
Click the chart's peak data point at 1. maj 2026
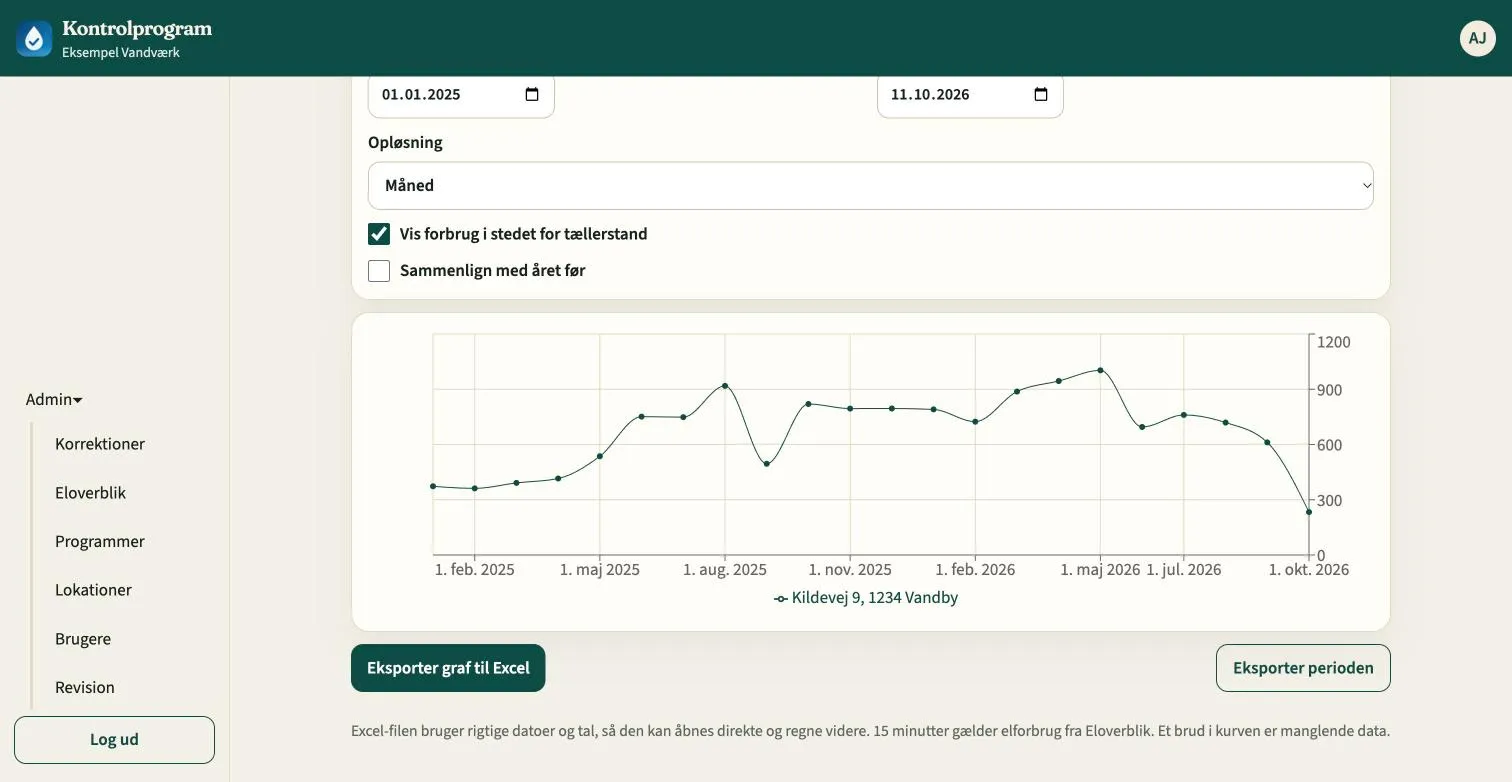coord(1100,370)
